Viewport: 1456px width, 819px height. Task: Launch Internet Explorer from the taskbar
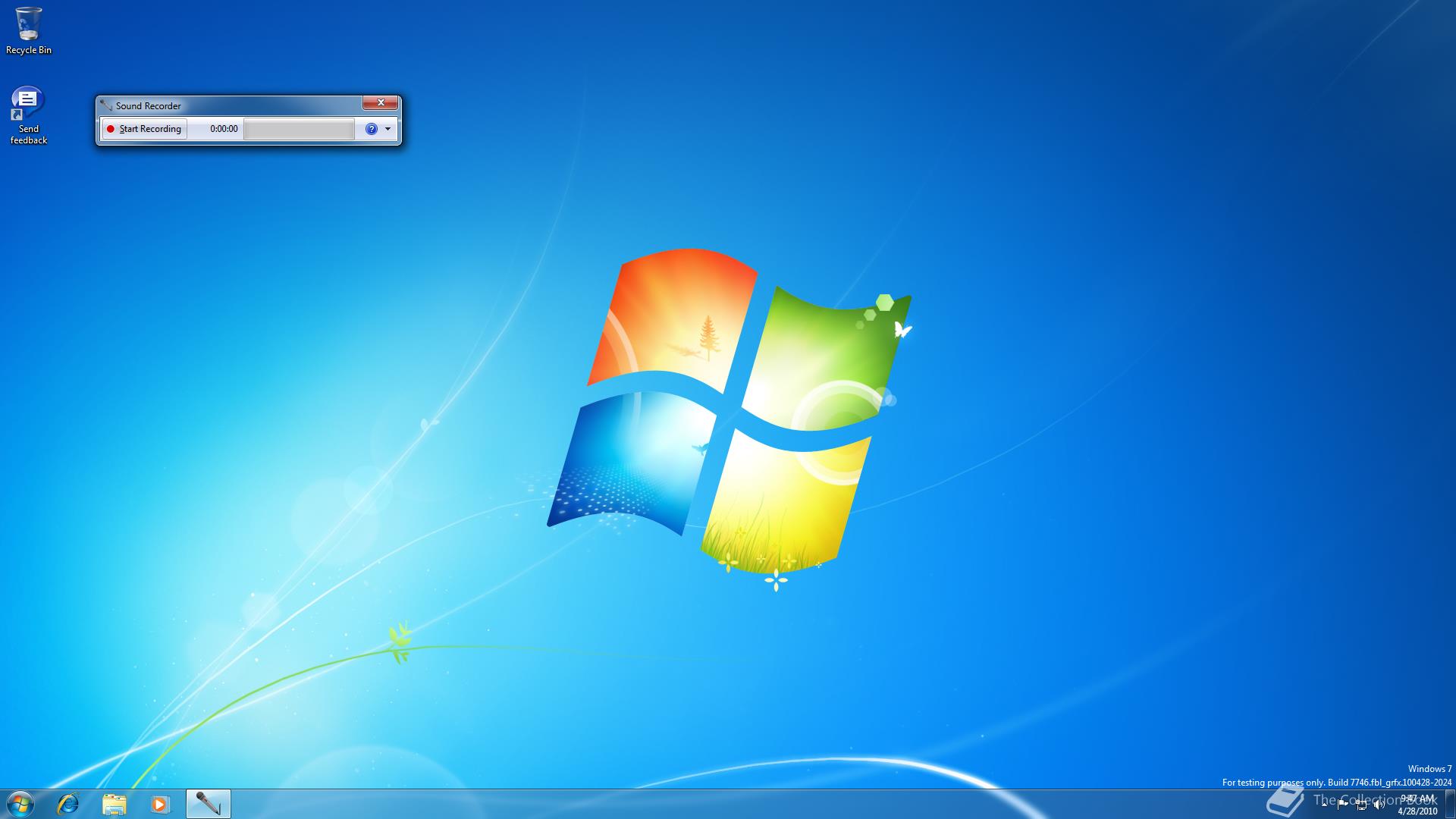click(68, 804)
